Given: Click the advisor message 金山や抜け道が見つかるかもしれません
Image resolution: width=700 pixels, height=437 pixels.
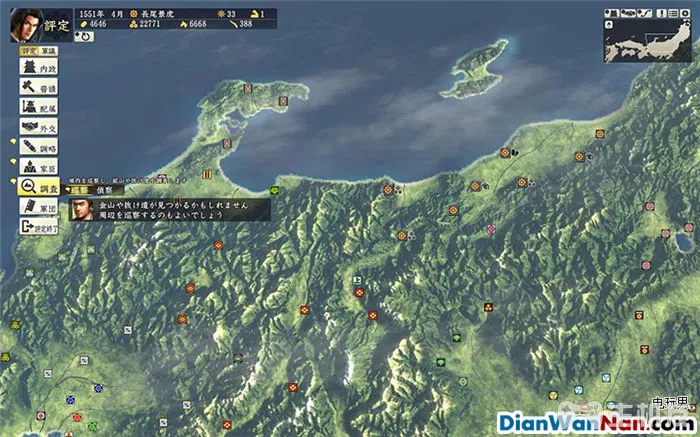Looking at the screenshot, I should click(x=173, y=205).
